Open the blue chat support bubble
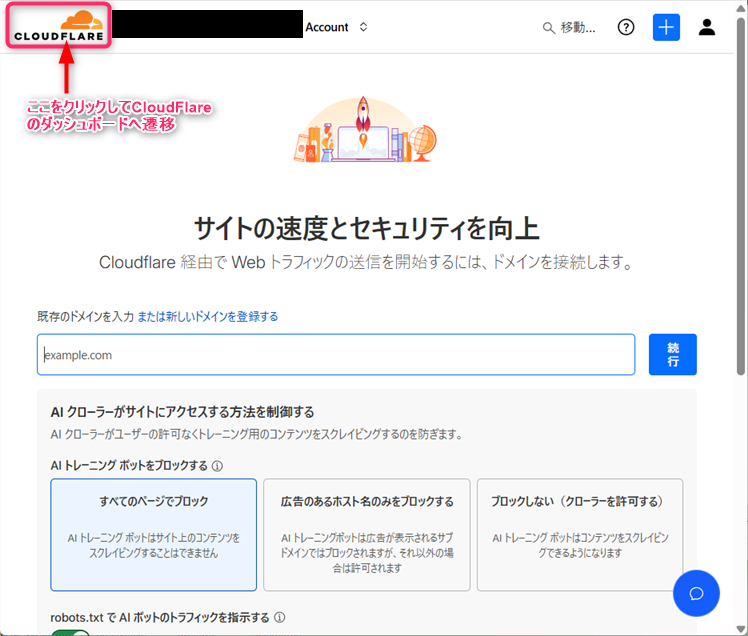The width and height of the screenshot is (748, 636). (x=697, y=593)
